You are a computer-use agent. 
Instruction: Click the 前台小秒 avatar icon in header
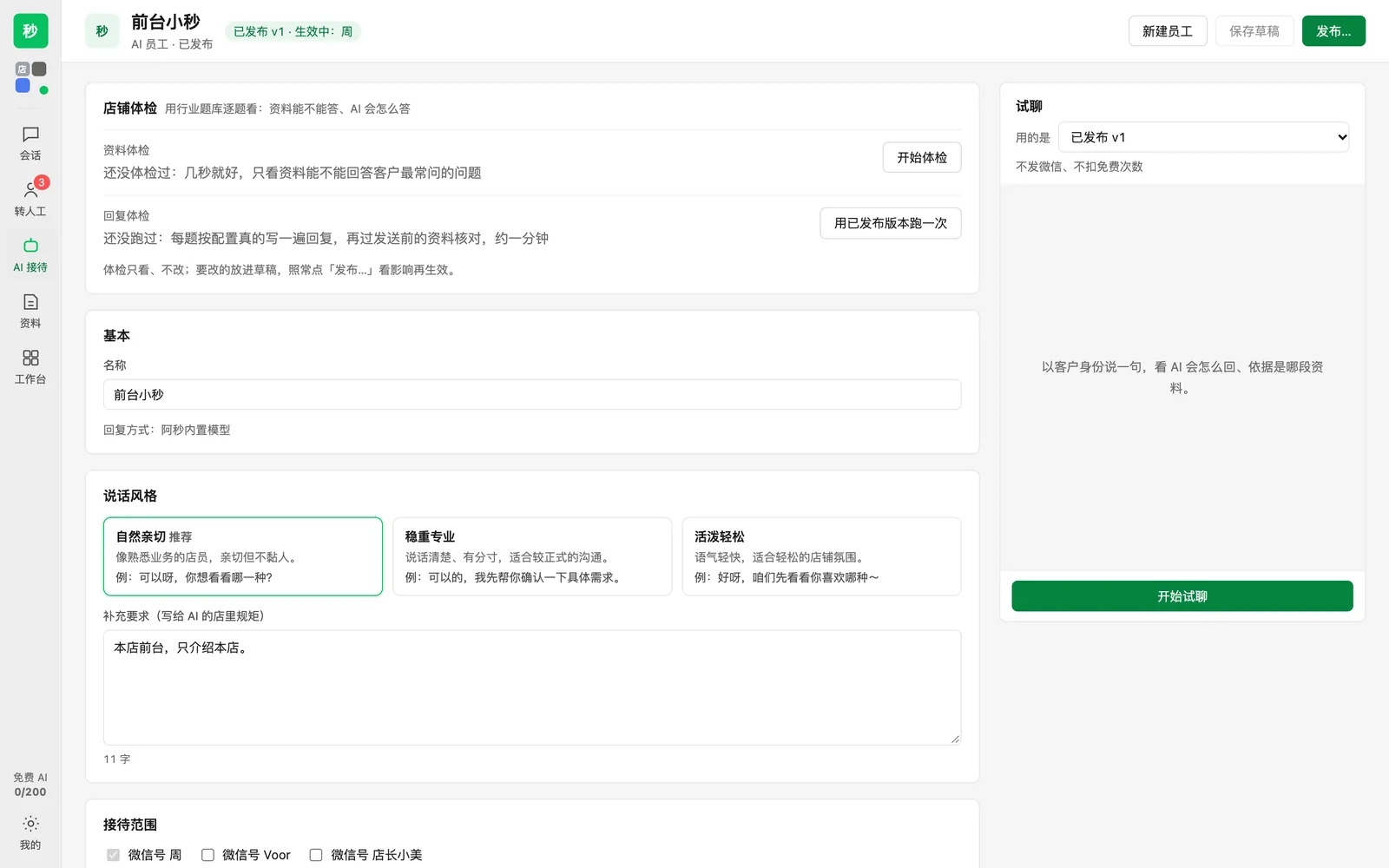[102, 31]
